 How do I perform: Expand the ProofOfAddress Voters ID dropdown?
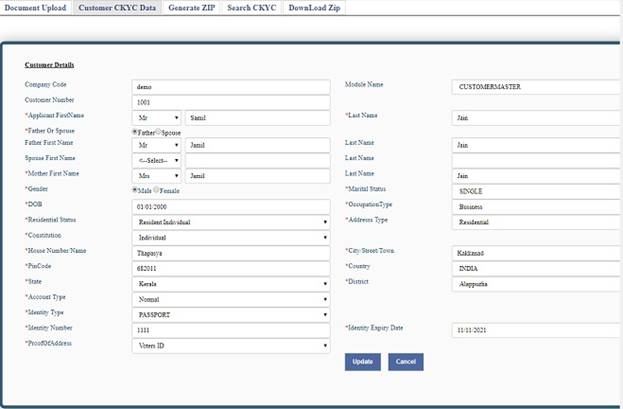tap(231, 346)
